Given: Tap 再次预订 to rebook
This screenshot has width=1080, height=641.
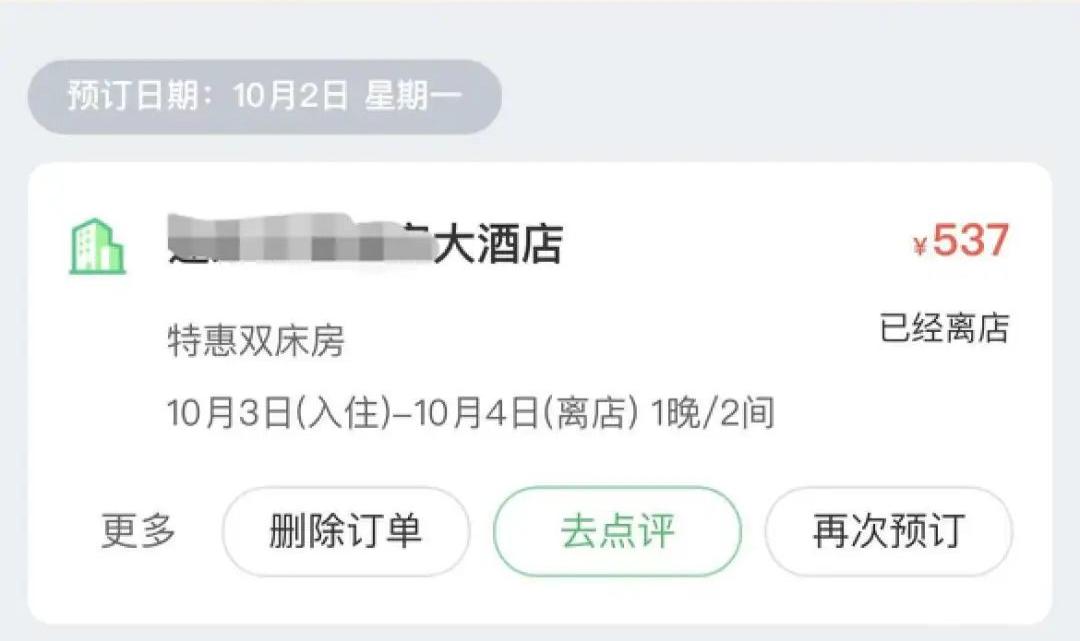Looking at the screenshot, I should tap(888, 531).
